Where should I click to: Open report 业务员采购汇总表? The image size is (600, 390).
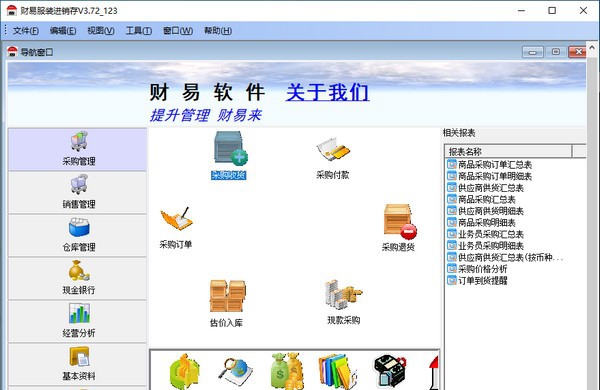pos(485,234)
